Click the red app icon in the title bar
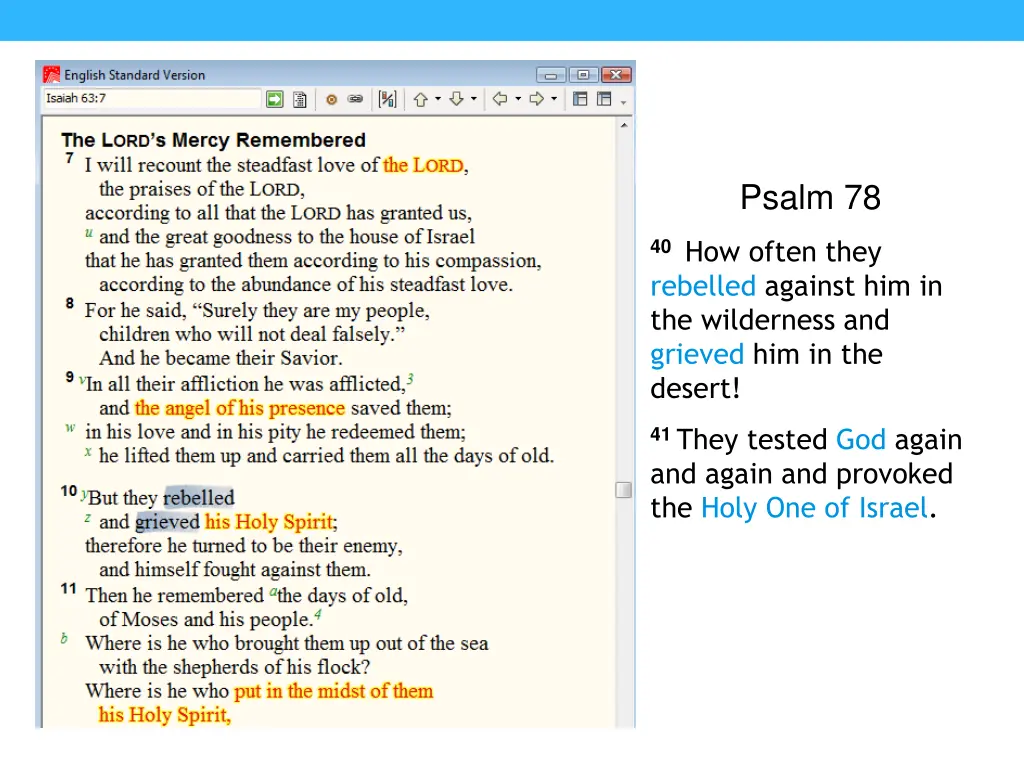Screen dimensions: 1024x768 pos(51,74)
